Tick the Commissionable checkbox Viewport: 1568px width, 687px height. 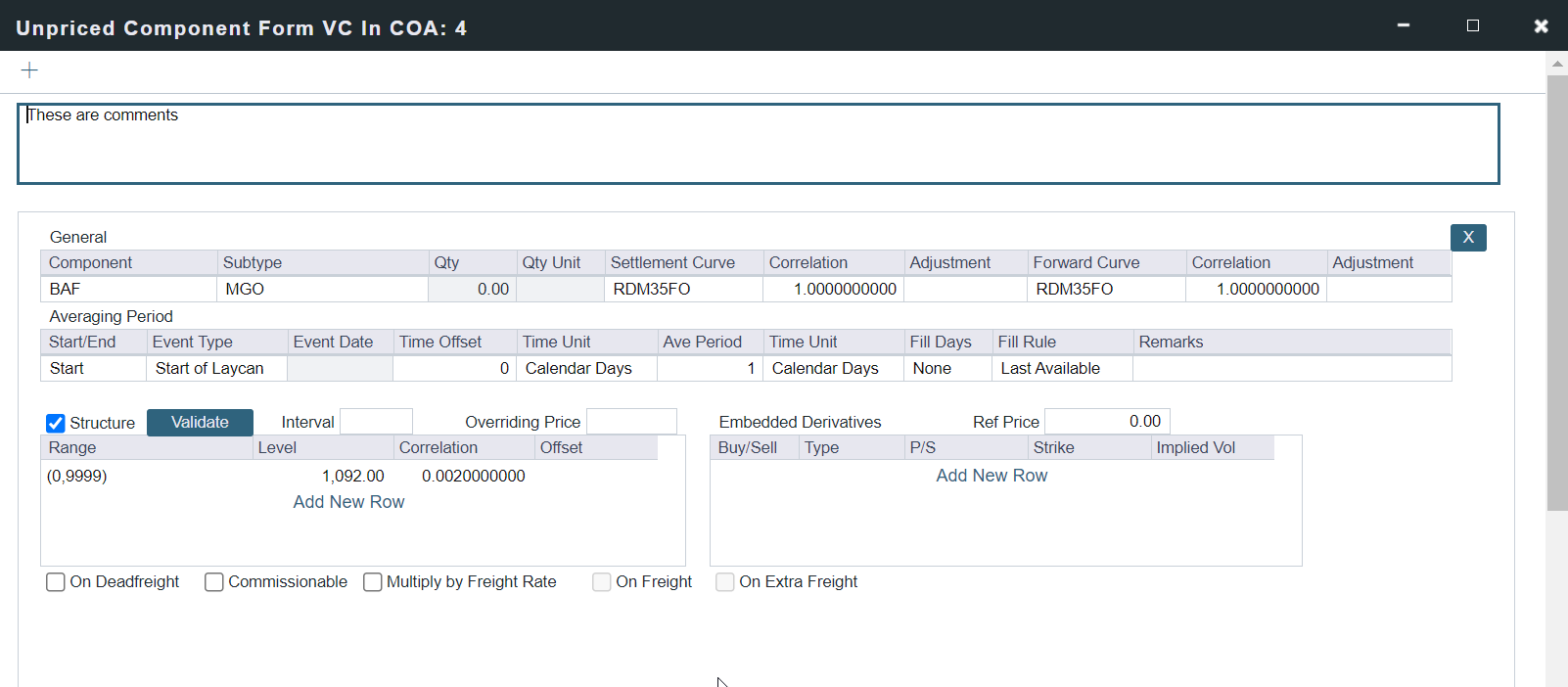point(214,582)
